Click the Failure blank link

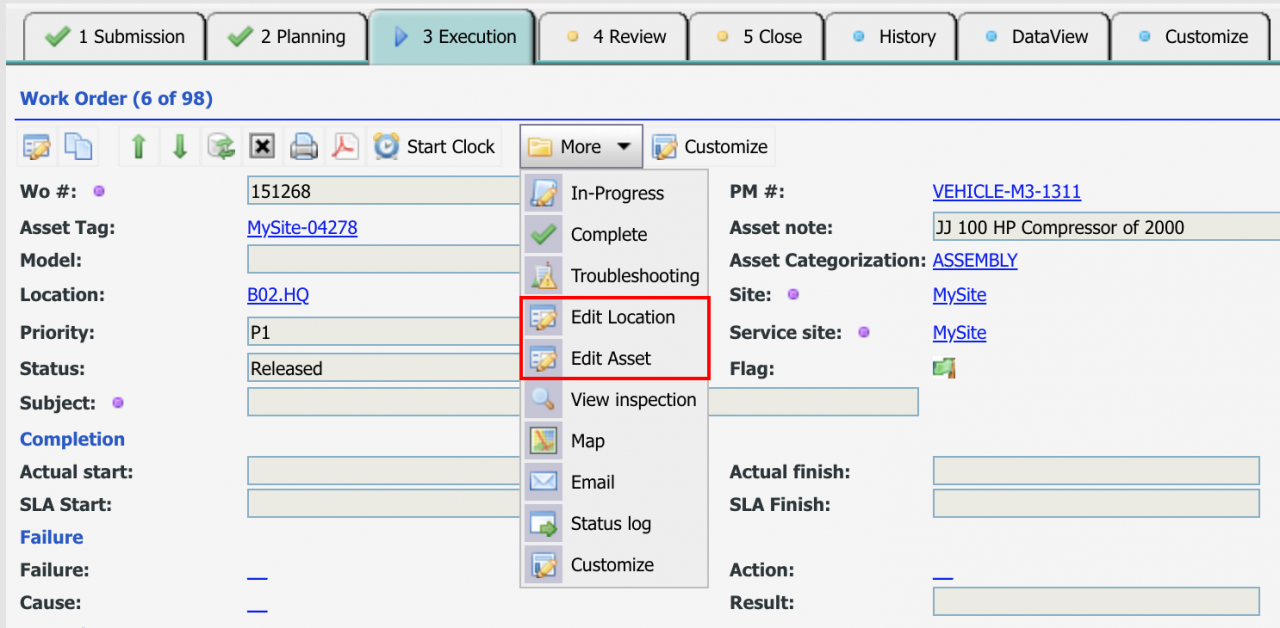257,572
